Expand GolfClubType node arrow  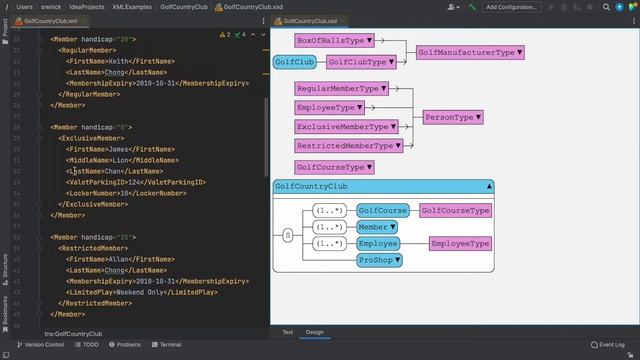(391, 62)
